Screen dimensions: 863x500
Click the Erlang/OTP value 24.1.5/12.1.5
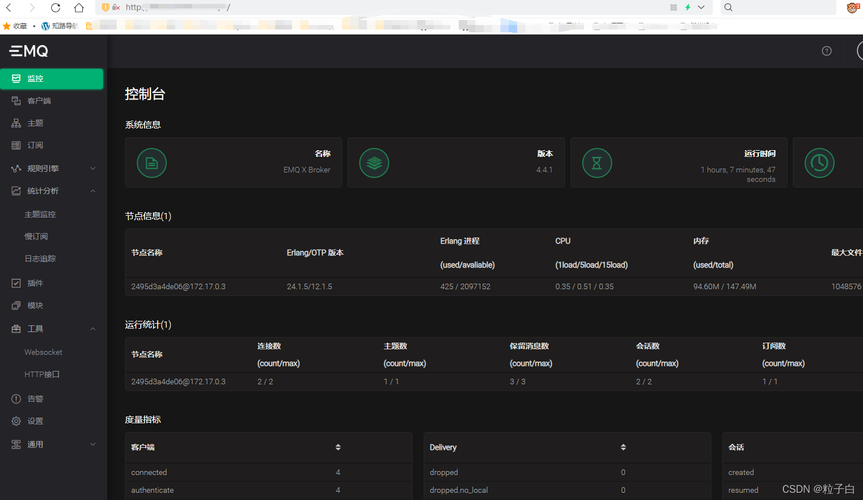click(x=309, y=286)
